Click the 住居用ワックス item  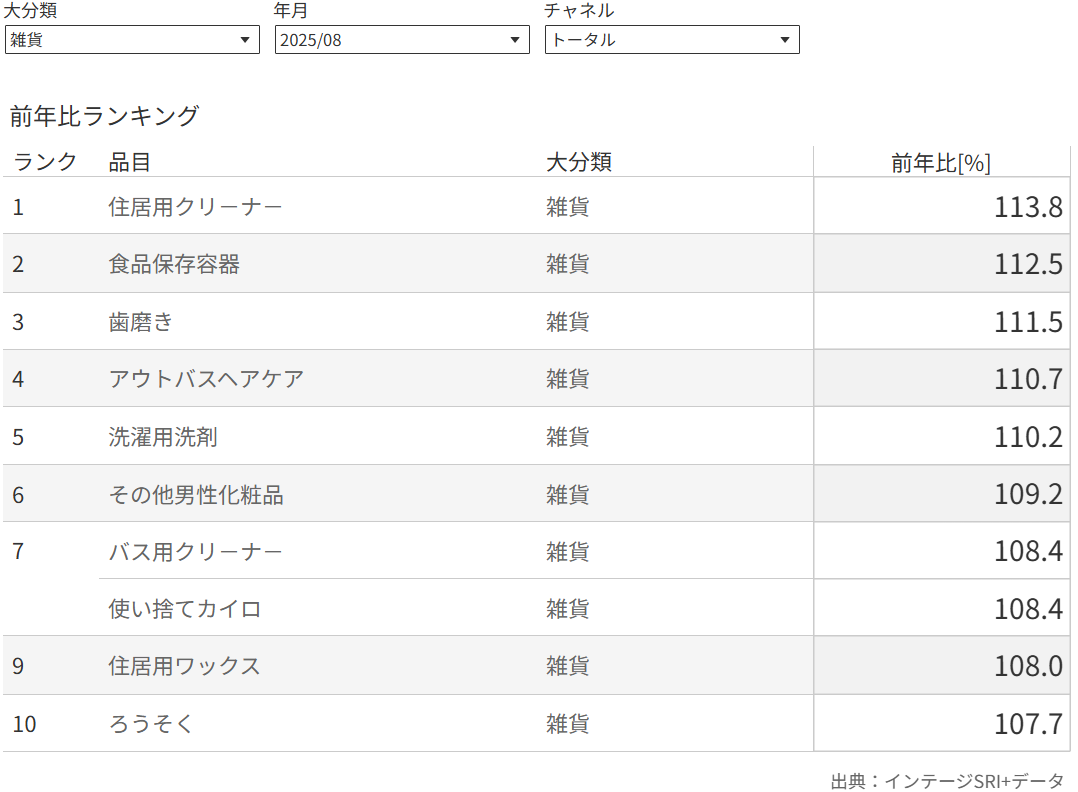coord(184,666)
